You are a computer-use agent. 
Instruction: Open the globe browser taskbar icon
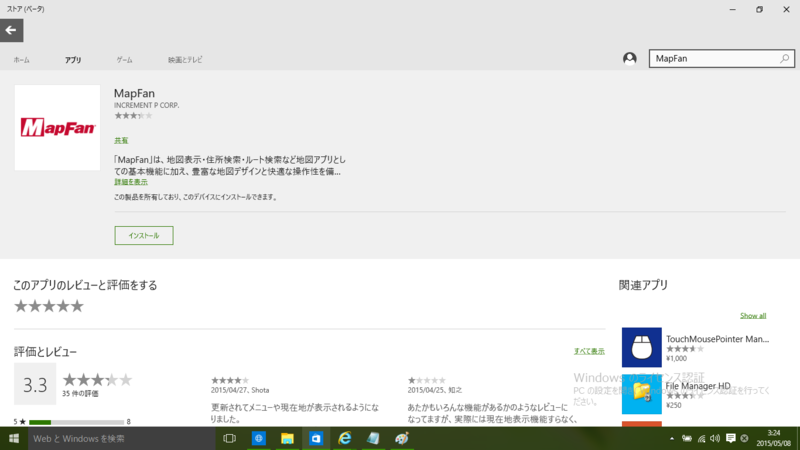coord(259,438)
